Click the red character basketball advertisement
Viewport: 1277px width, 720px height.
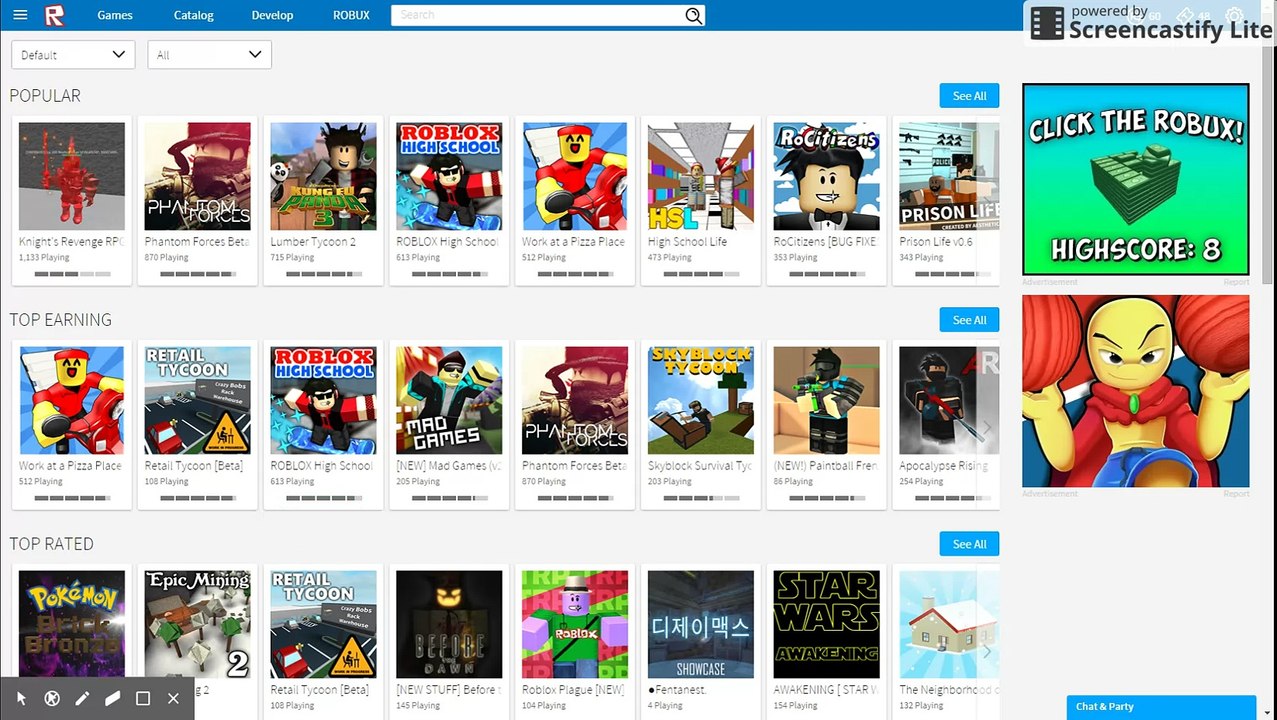1136,391
